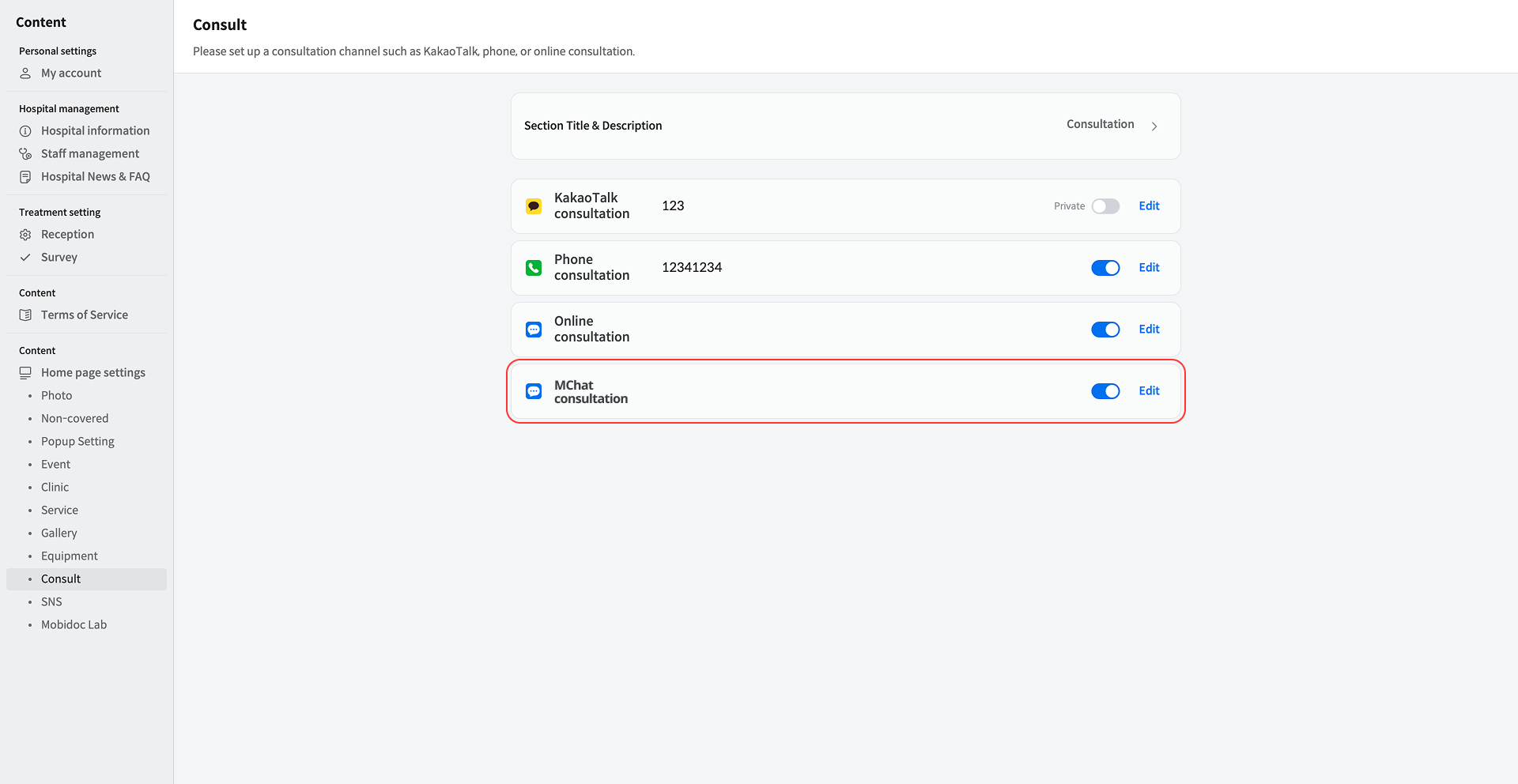This screenshot has width=1518, height=784.
Task: Click the green Phone consultation icon
Action: 534,268
